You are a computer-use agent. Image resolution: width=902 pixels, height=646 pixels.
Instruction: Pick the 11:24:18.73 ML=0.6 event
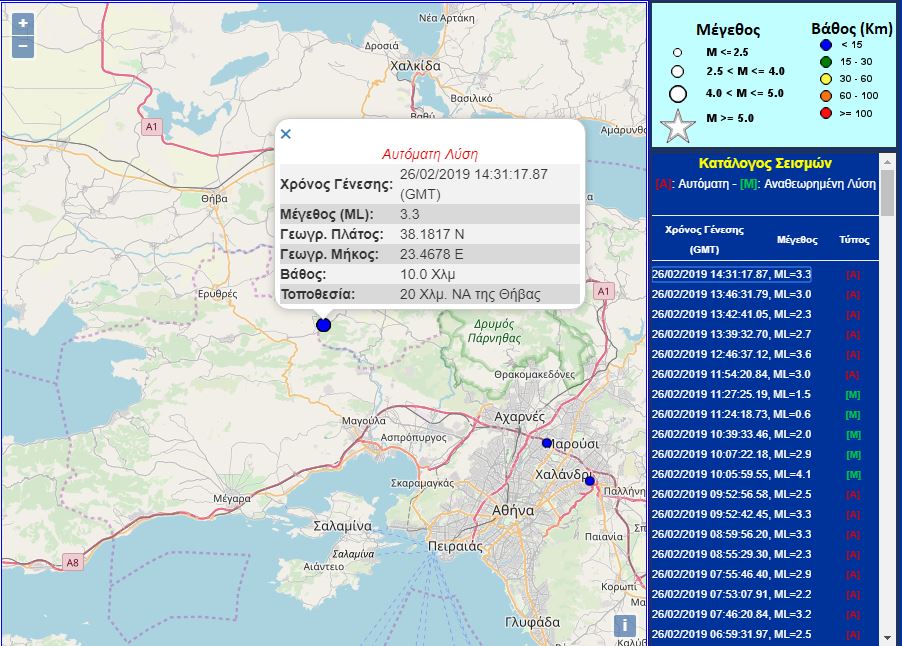[x=731, y=414]
